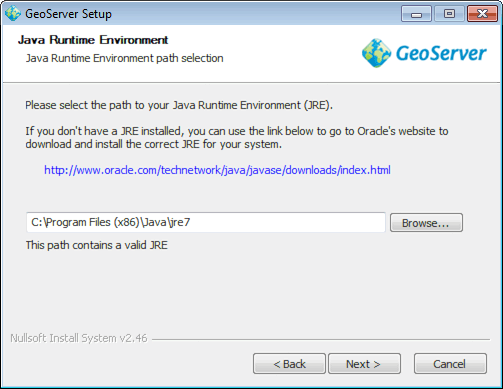Cancel the GeoServer installation
The height and width of the screenshot is (389, 503).
450,364
